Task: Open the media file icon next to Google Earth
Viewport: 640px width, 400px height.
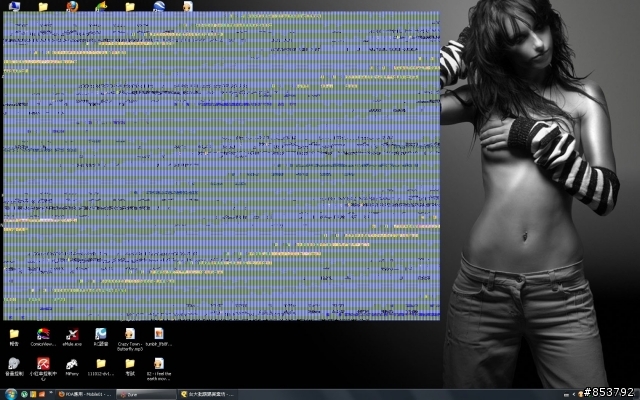Action: (x=188, y=6)
